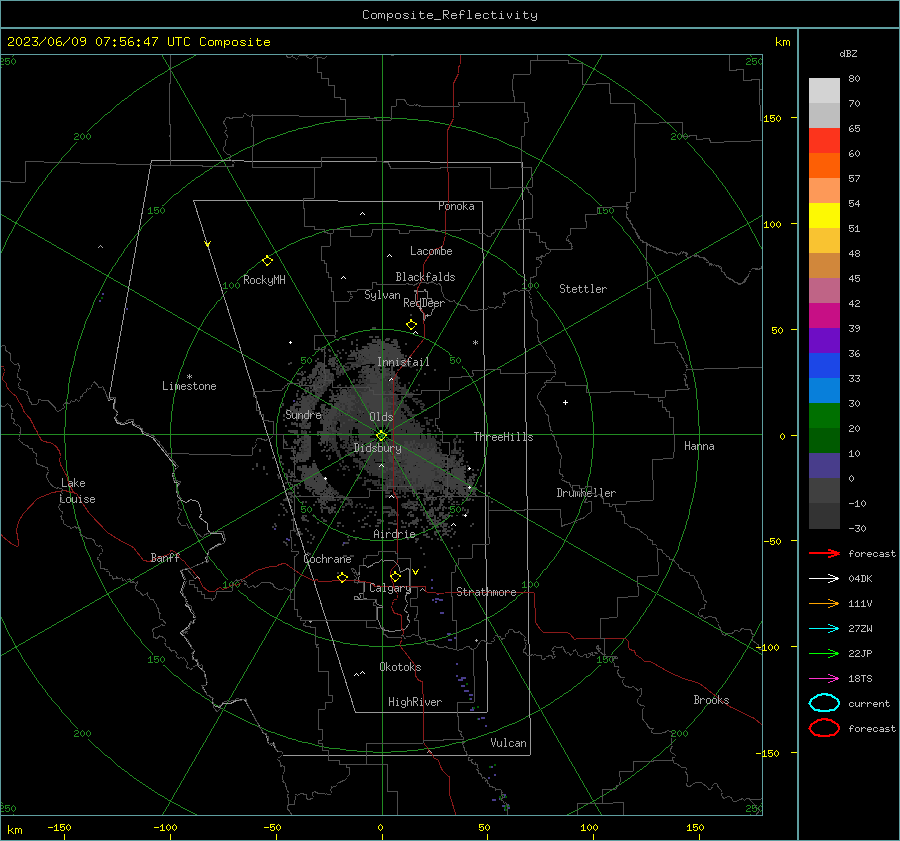The image size is (900, 841).
Task: Click the Lake Louise label
Action: (x=77, y=491)
